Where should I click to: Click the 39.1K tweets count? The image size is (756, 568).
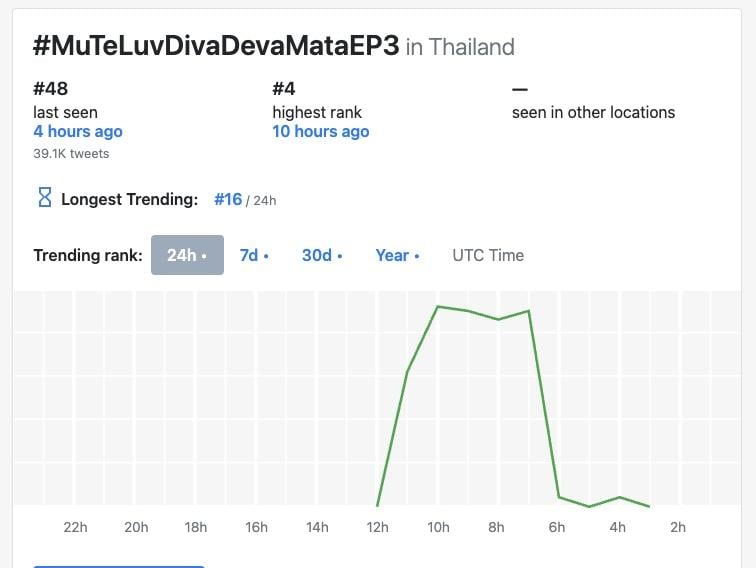click(x=71, y=153)
